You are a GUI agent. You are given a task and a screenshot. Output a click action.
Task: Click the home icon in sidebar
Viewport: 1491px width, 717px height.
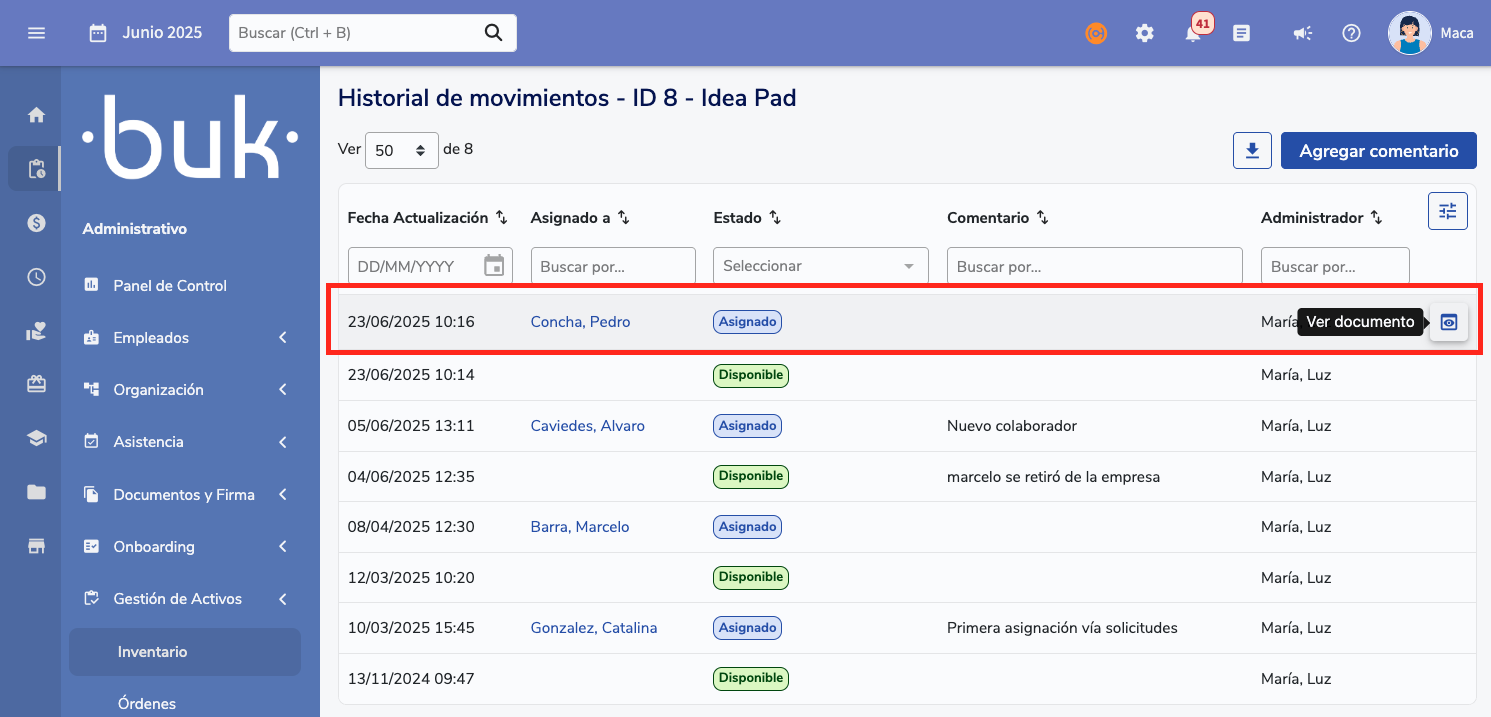coord(37,115)
